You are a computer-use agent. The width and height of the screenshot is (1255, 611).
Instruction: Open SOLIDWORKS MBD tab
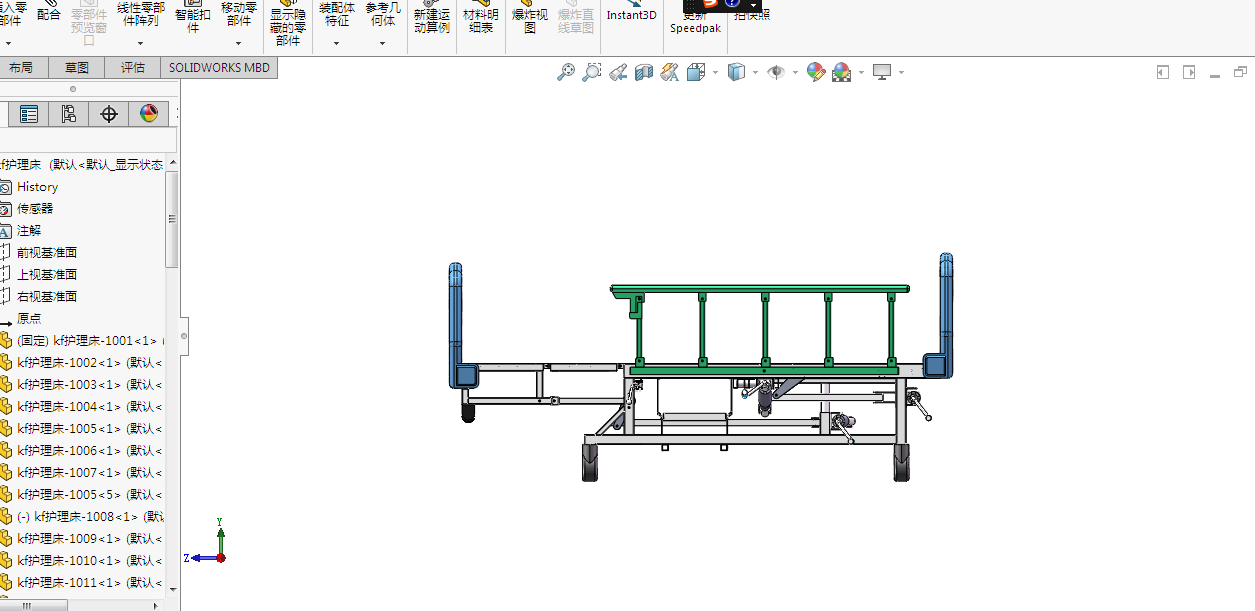(219, 68)
